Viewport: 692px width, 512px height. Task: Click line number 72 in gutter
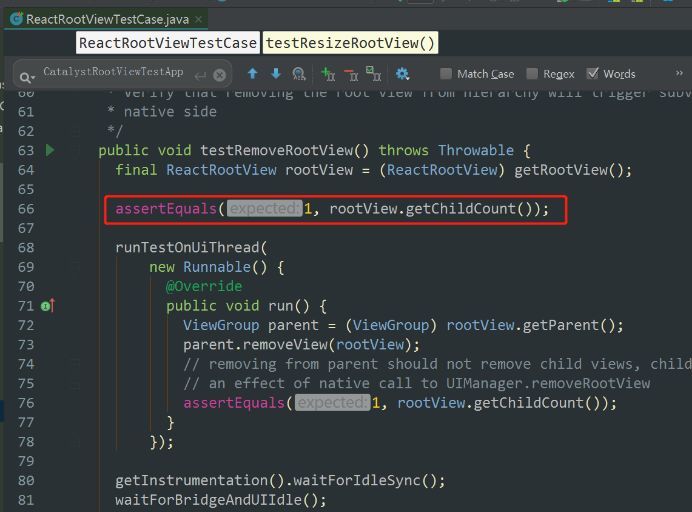(26, 325)
